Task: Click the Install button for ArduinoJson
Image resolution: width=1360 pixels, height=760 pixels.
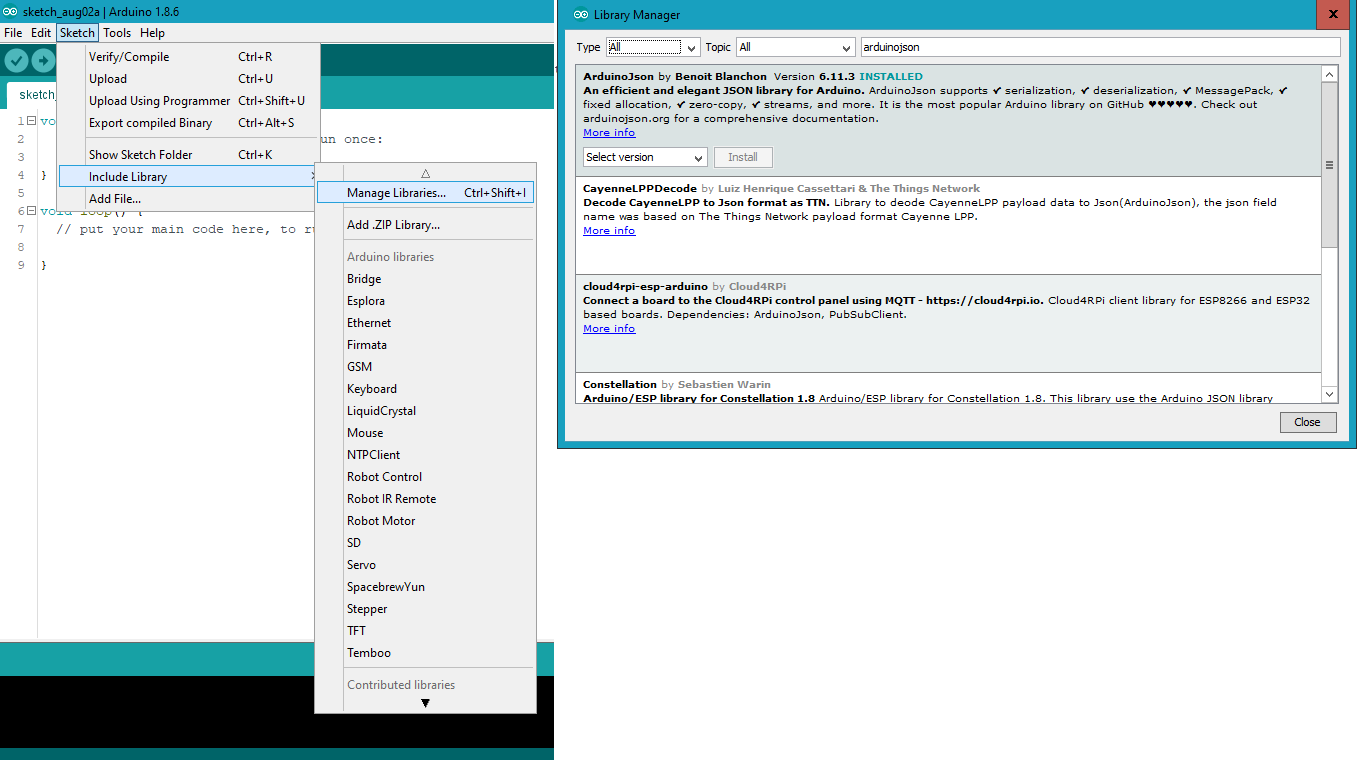Action: pos(743,157)
